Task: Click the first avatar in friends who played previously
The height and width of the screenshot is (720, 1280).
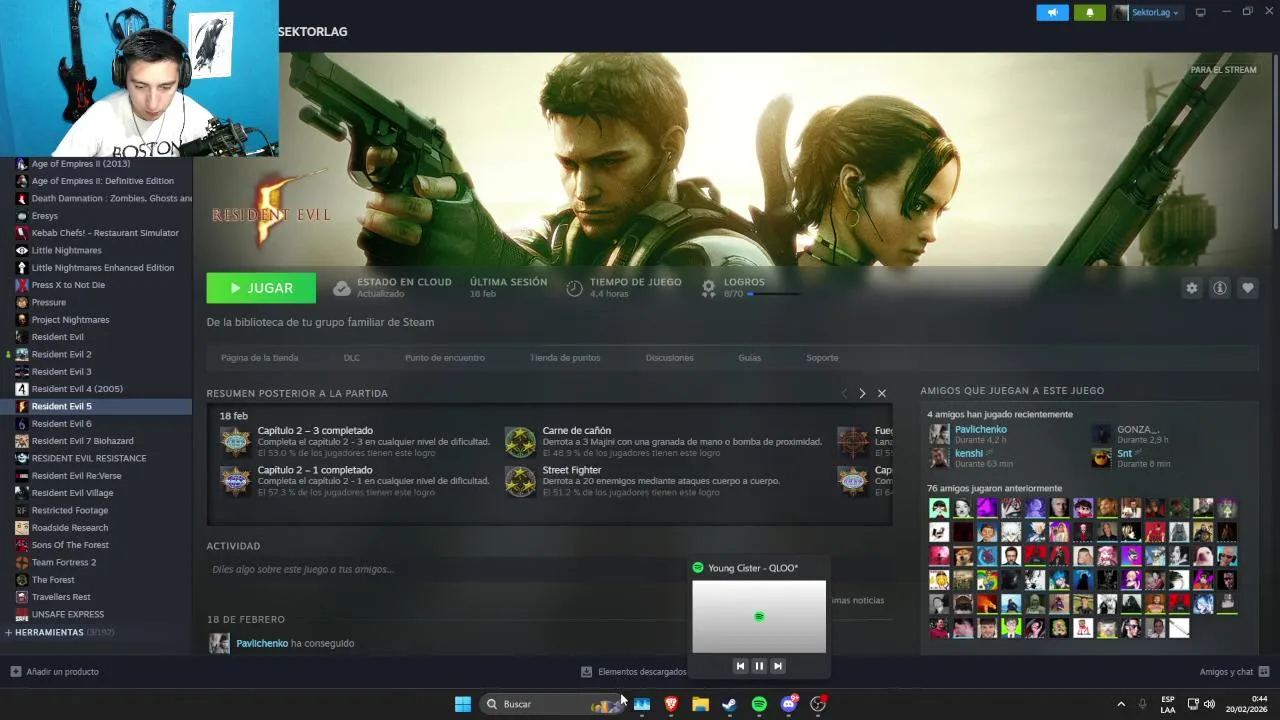Action: coord(939,508)
